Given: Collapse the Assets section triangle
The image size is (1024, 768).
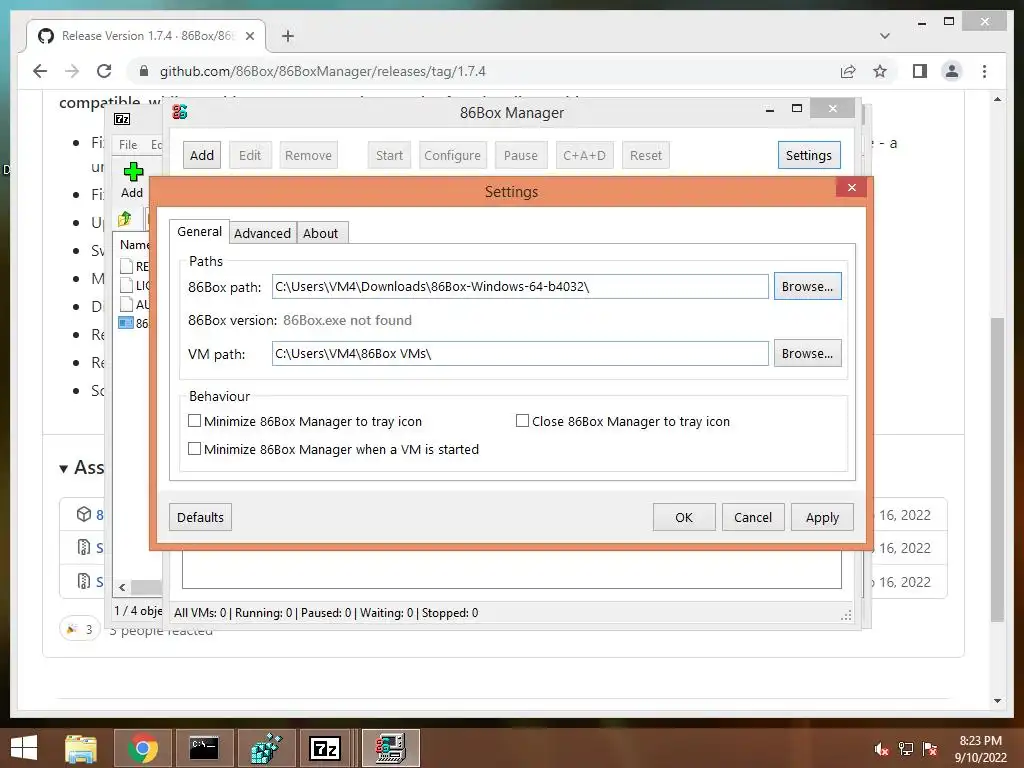Looking at the screenshot, I should (x=63, y=468).
